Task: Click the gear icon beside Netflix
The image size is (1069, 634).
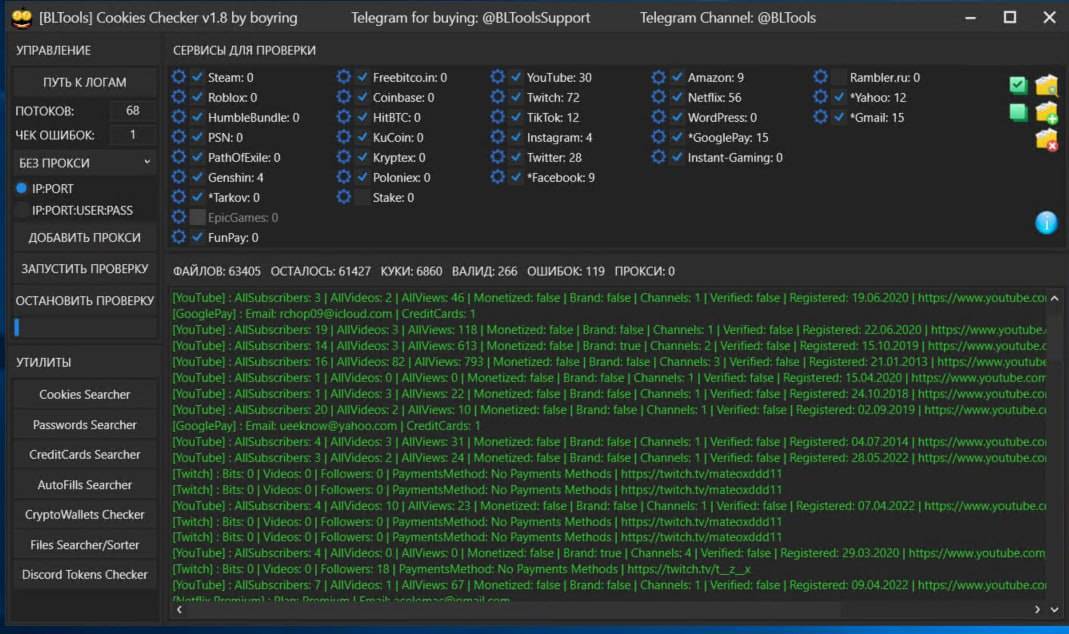Action: click(x=659, y=98)
